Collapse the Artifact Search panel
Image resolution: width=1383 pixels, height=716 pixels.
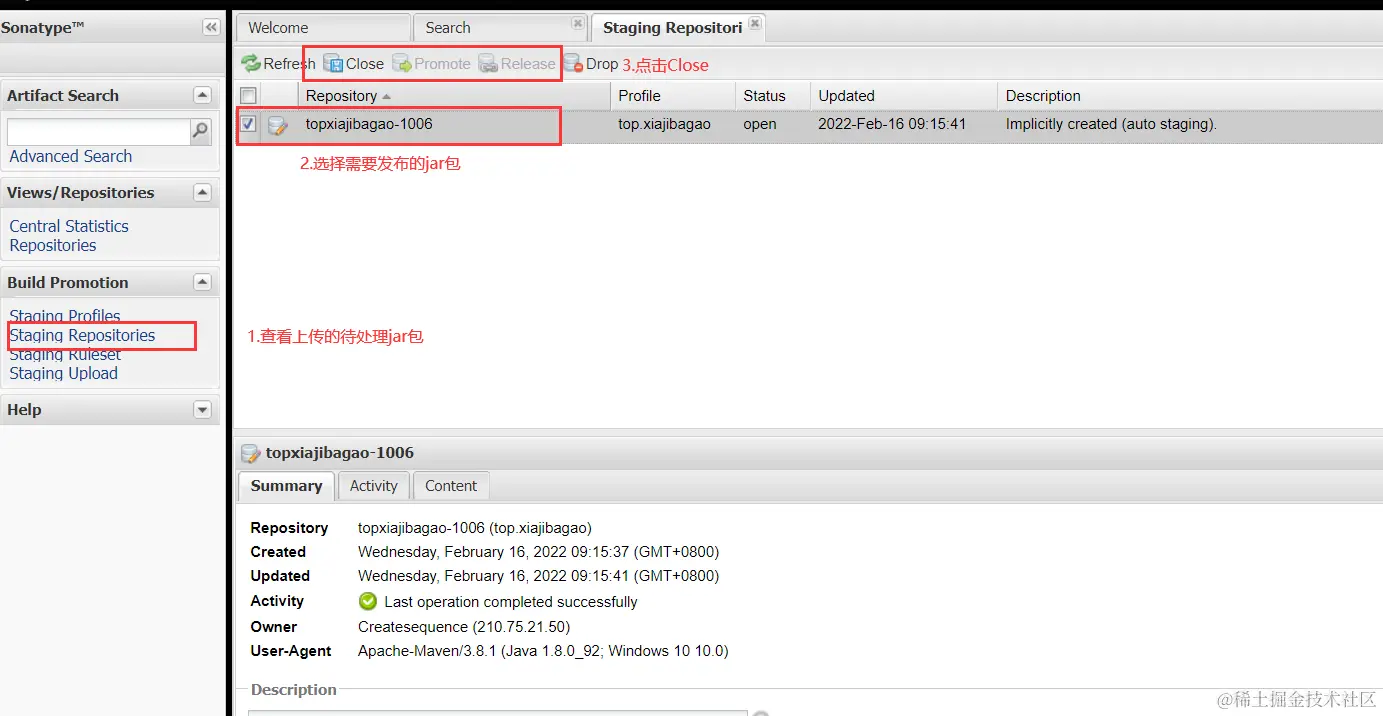[x=203, y=95]
